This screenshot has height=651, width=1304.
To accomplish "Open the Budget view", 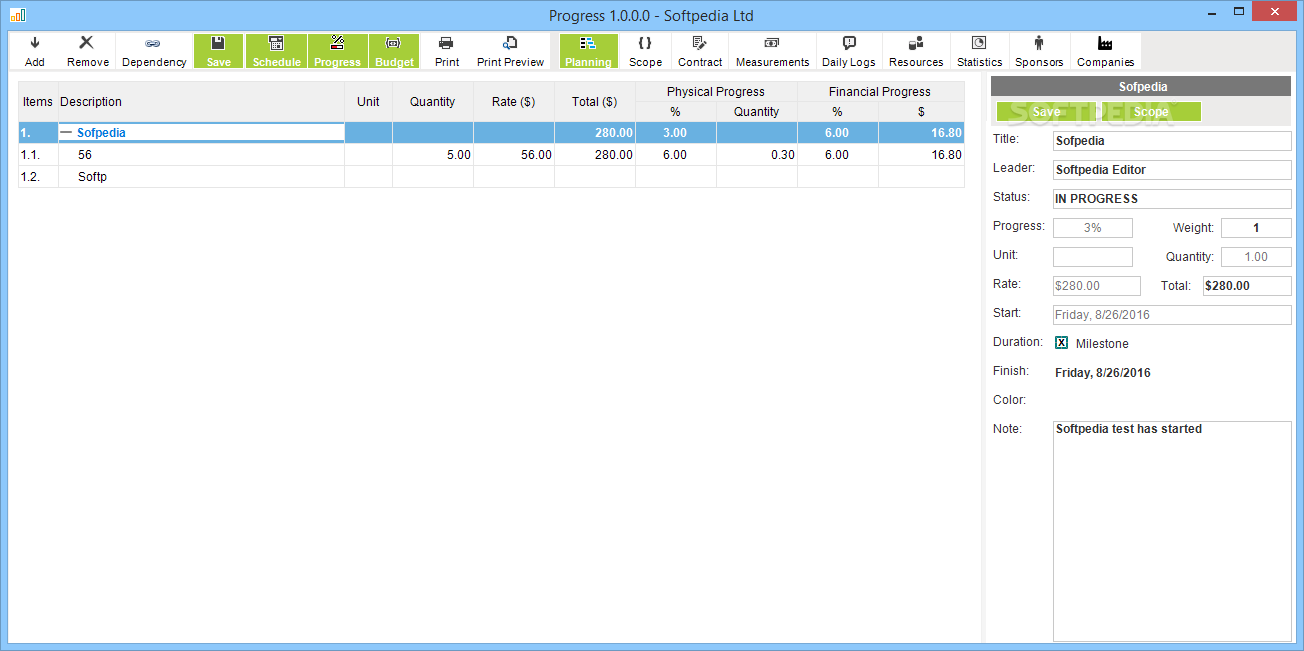I will pyautogui.click(x=394, y=51).
